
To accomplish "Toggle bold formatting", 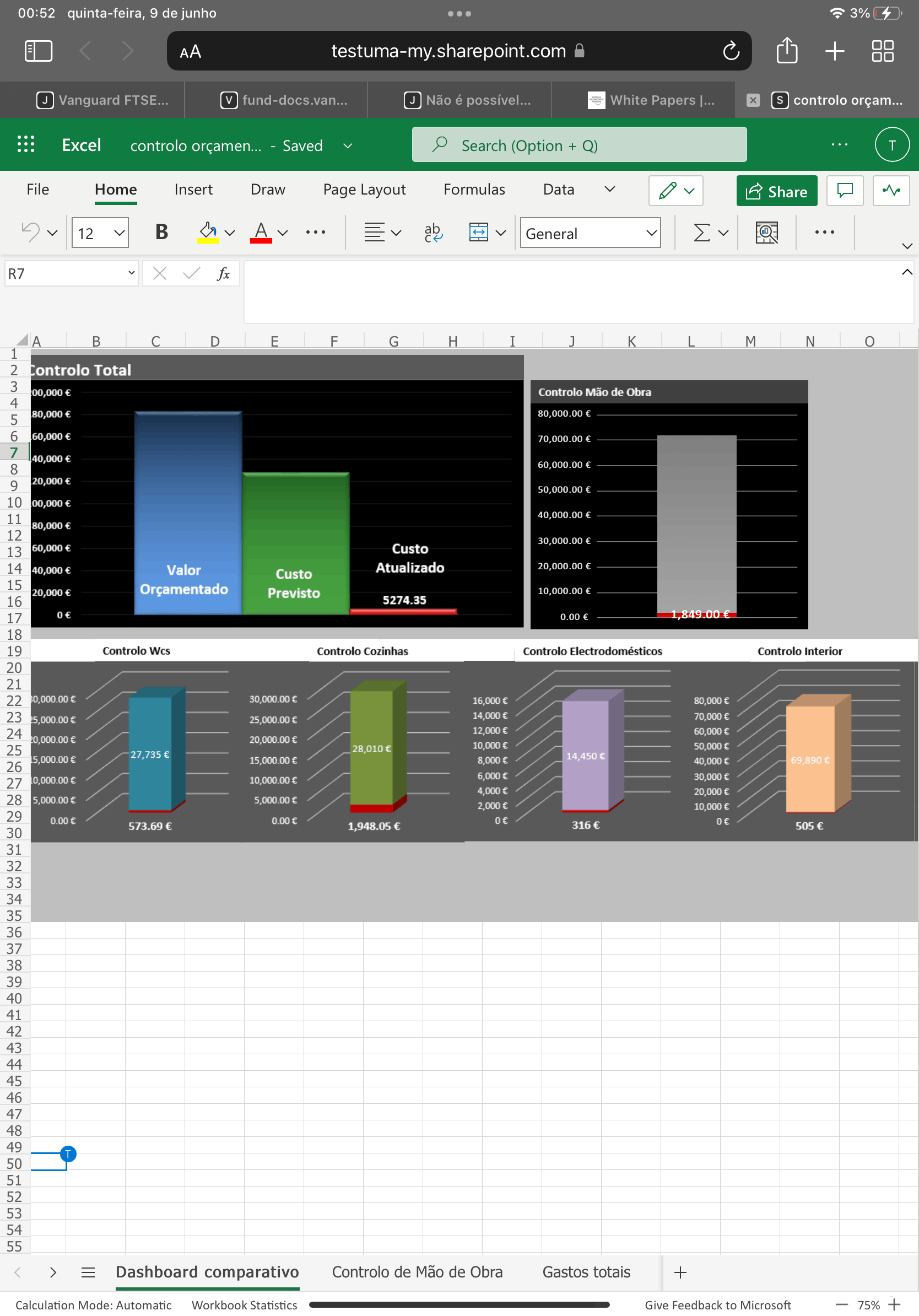I will (x=161, y=232).
